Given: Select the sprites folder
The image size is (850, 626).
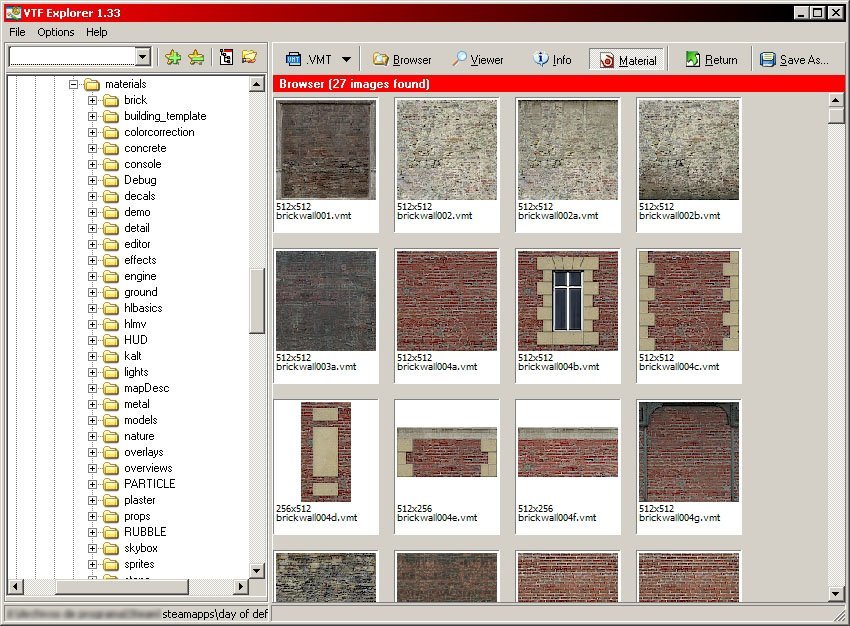Looking at the screenshot, I should pyautogui.click(x=139, y=564).
